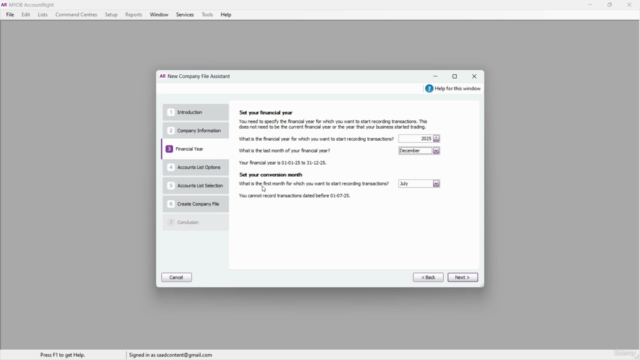The height and width of the screenshot is (360, 640).
Task: Go to step 5 Accounts List Selection
Action: (x=196, y=186)
